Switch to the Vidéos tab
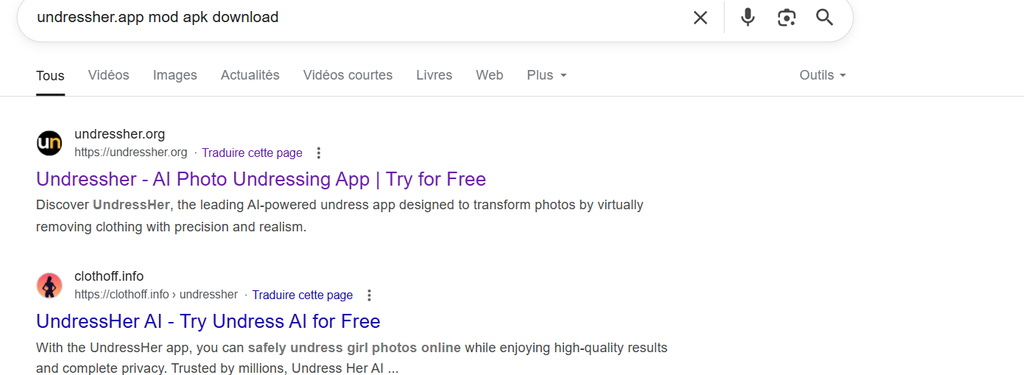The image size is (1024, 375). pos(108,75)
